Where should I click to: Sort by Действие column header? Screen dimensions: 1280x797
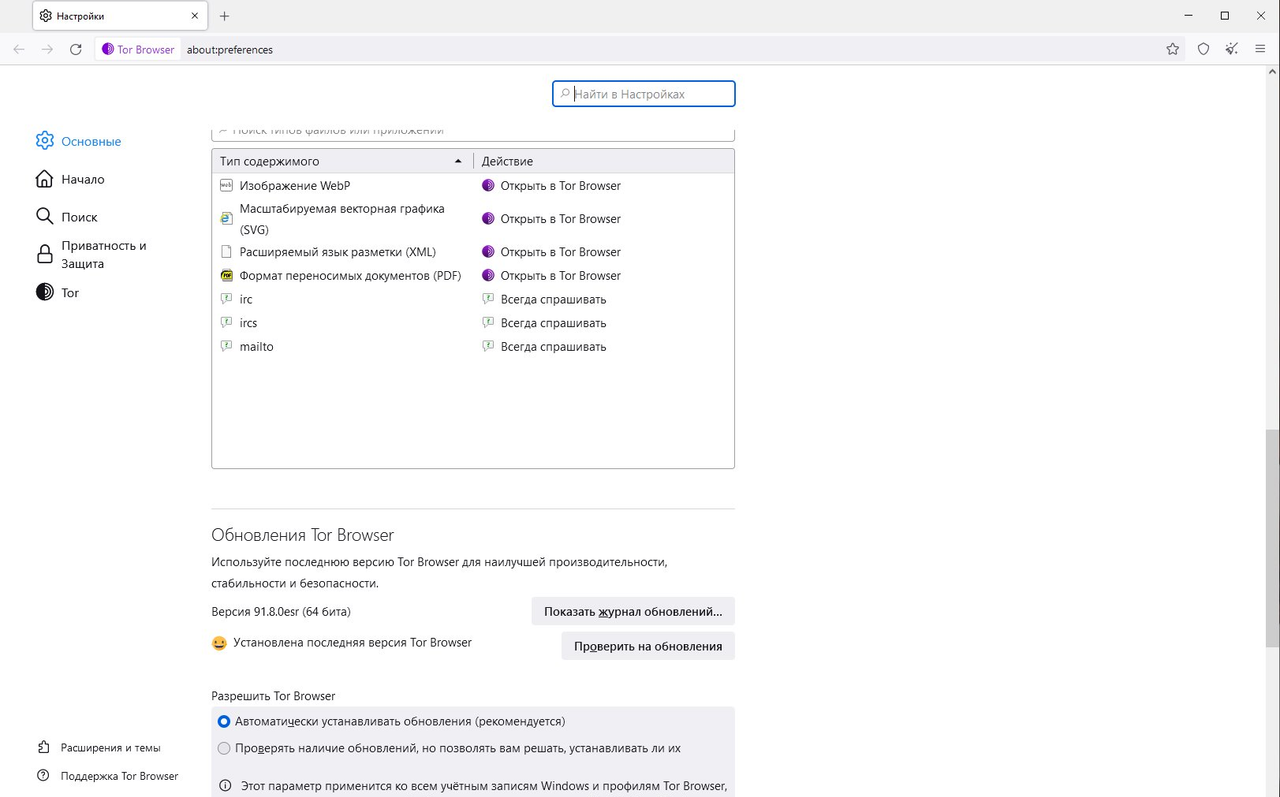(x=604, y=161)
